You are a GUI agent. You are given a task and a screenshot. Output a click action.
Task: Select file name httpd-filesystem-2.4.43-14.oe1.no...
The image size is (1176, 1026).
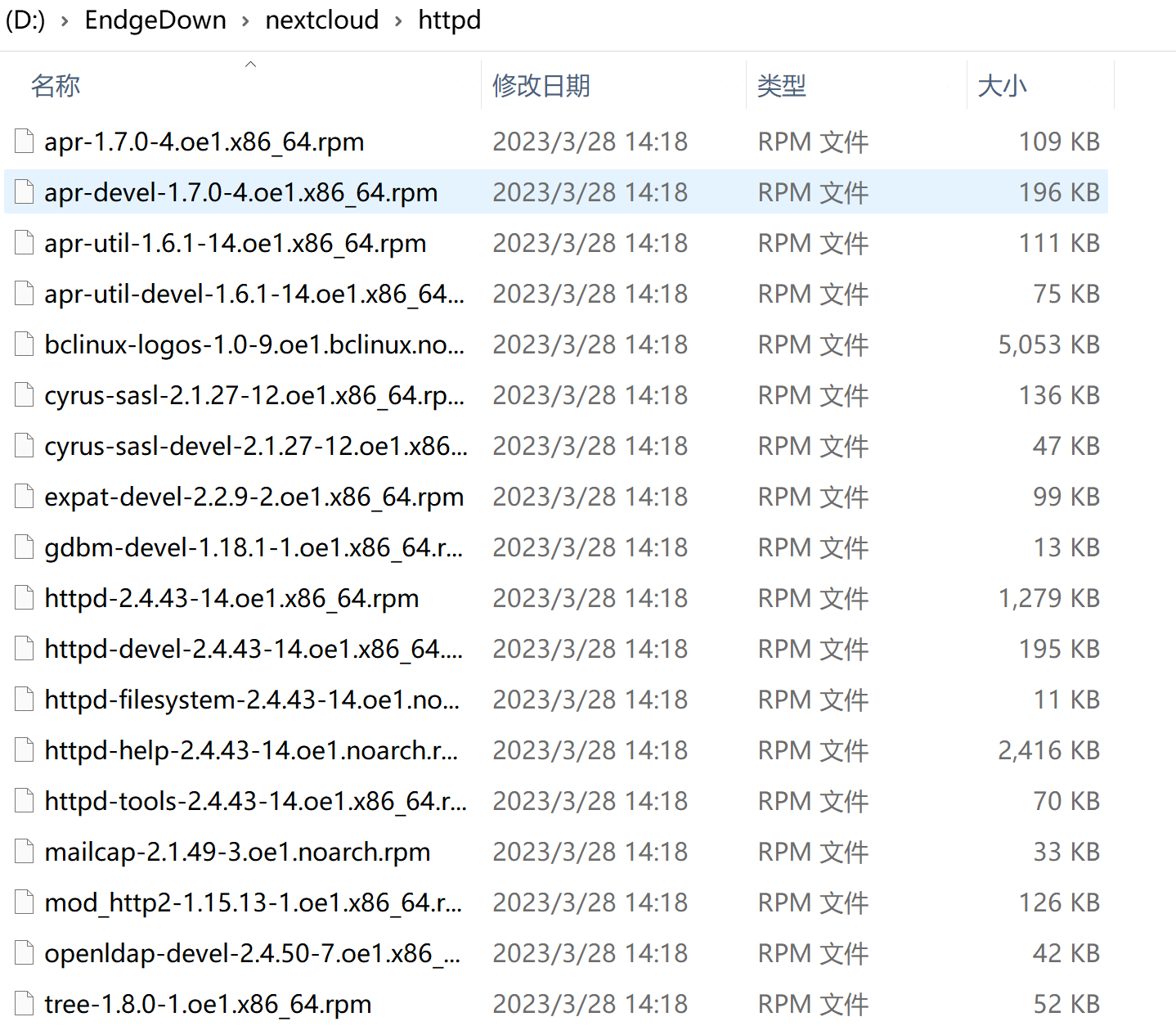252,700
